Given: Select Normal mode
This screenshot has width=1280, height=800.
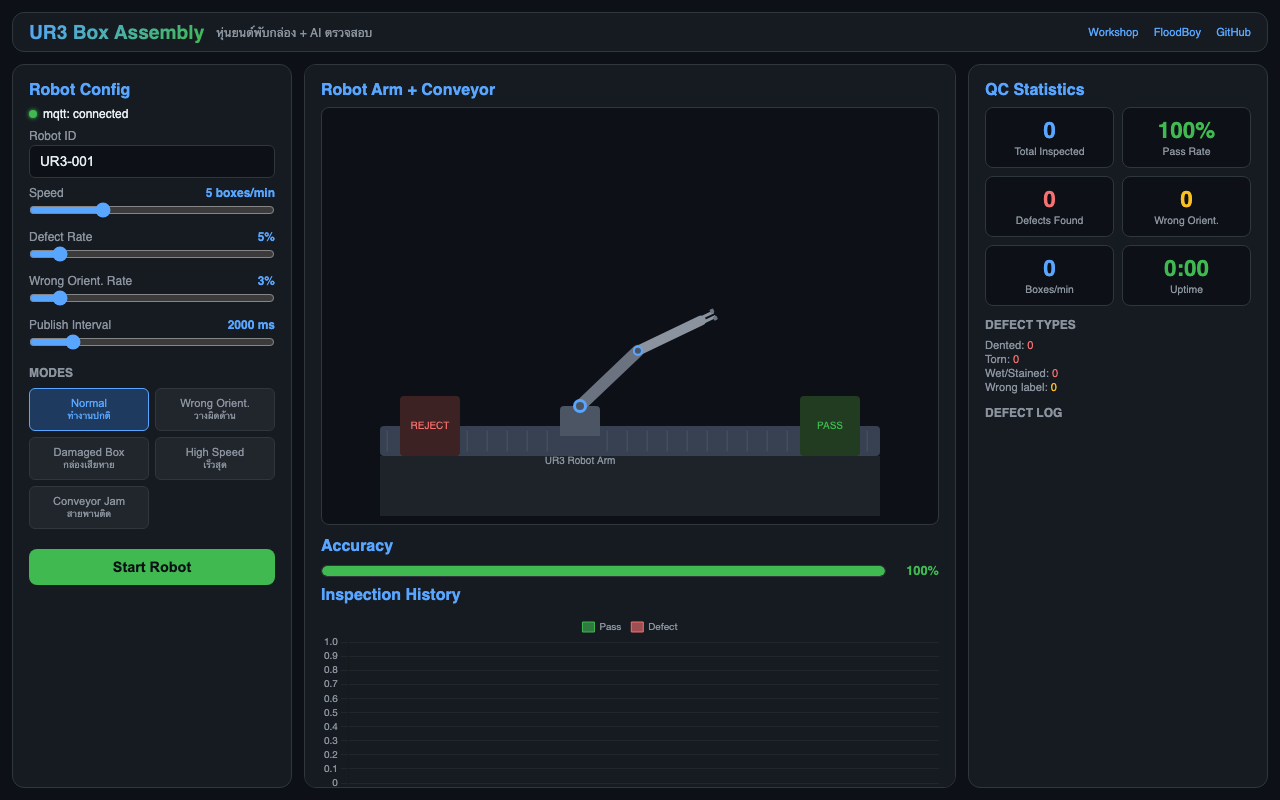Looking at the screenshot, I should click(x=89, y=409).
